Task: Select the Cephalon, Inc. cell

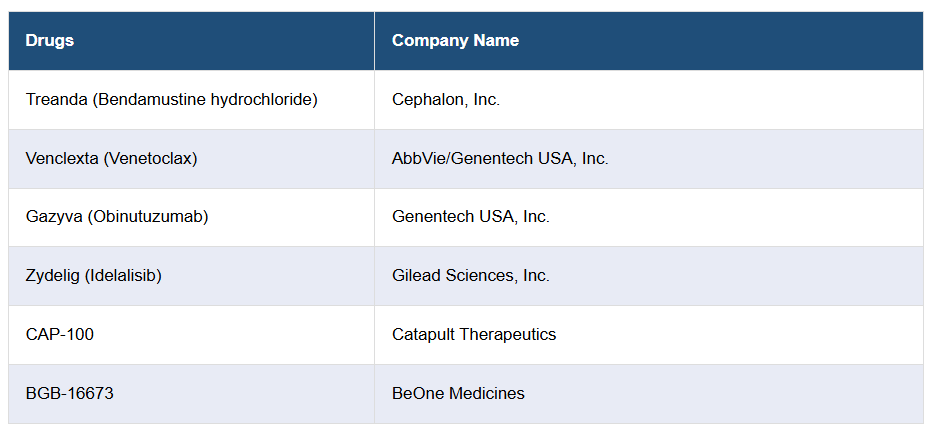Action: click(446, 100)
